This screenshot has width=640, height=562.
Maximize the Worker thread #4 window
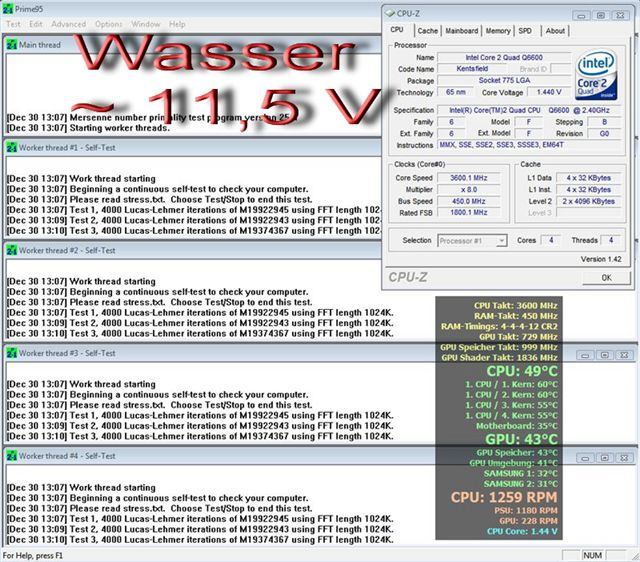point(604,458)
